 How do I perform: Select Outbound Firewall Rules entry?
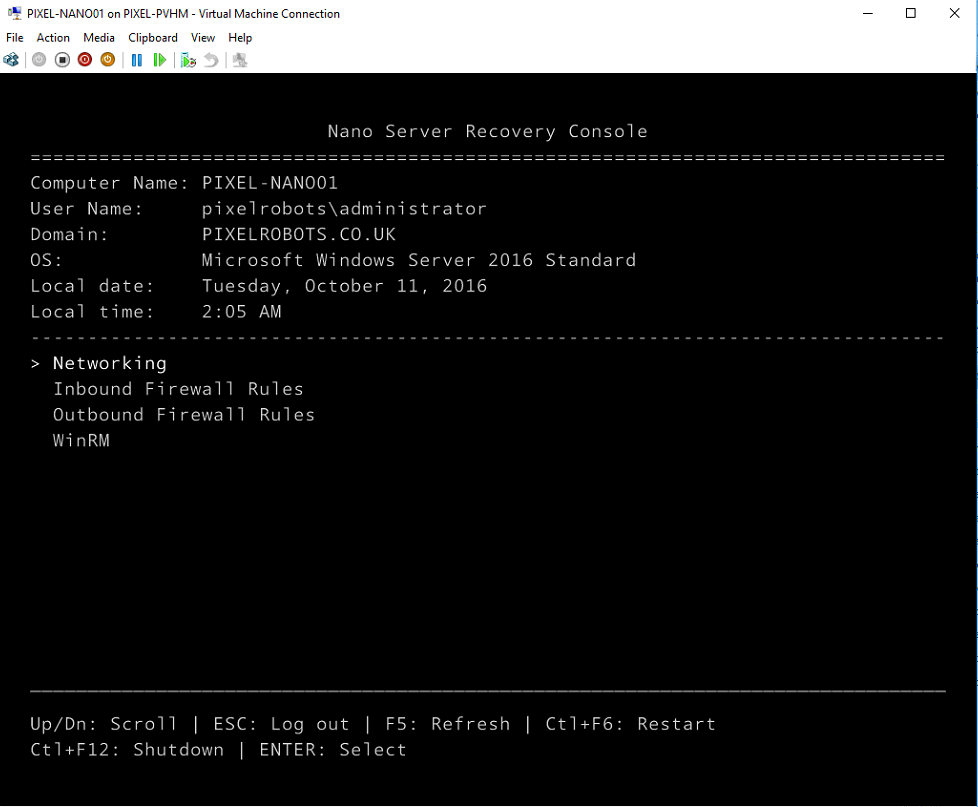pyautogui.click(x=183, y=415)
